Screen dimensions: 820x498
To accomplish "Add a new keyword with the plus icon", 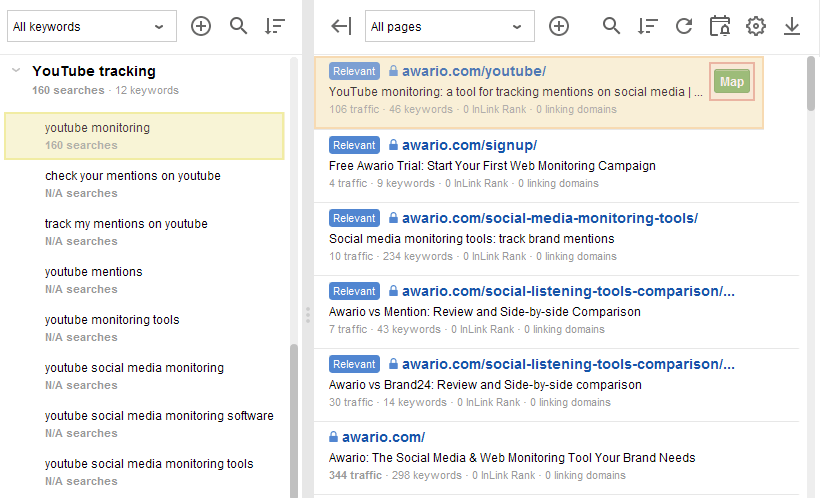I will 201,26.
